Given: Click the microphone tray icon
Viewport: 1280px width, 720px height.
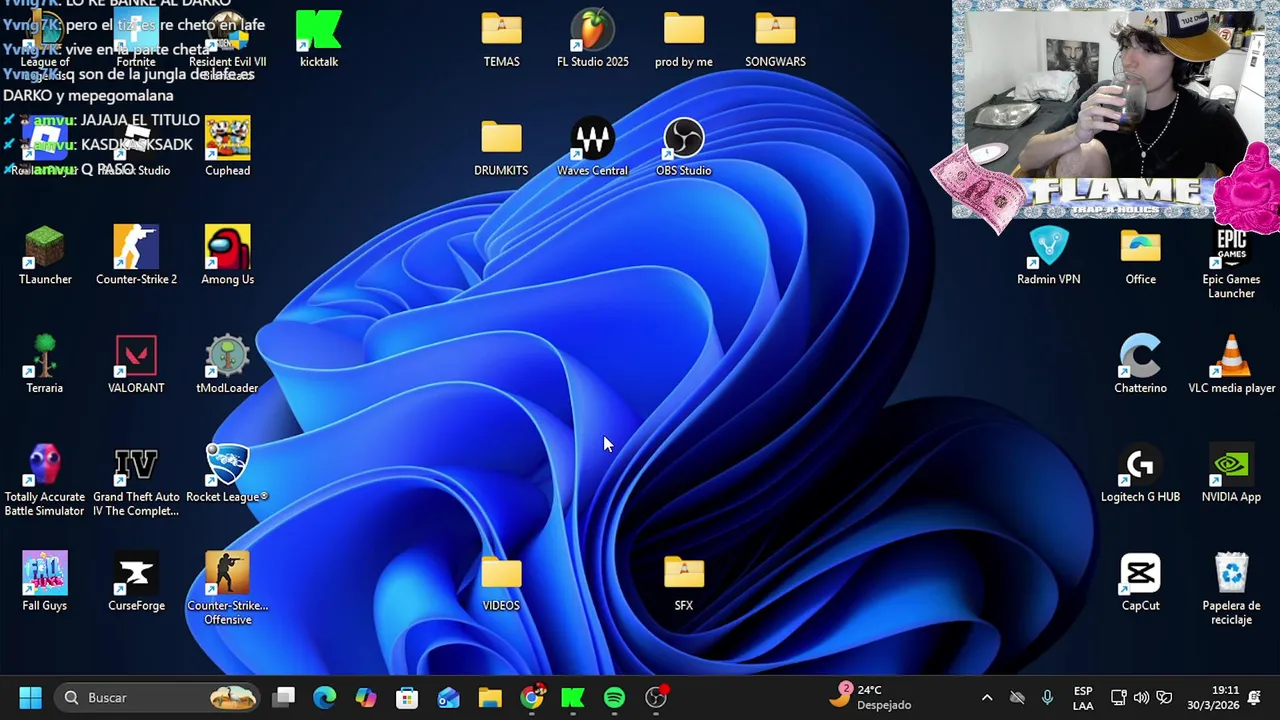Looking at the screenshot, I should coord(1047,698).
